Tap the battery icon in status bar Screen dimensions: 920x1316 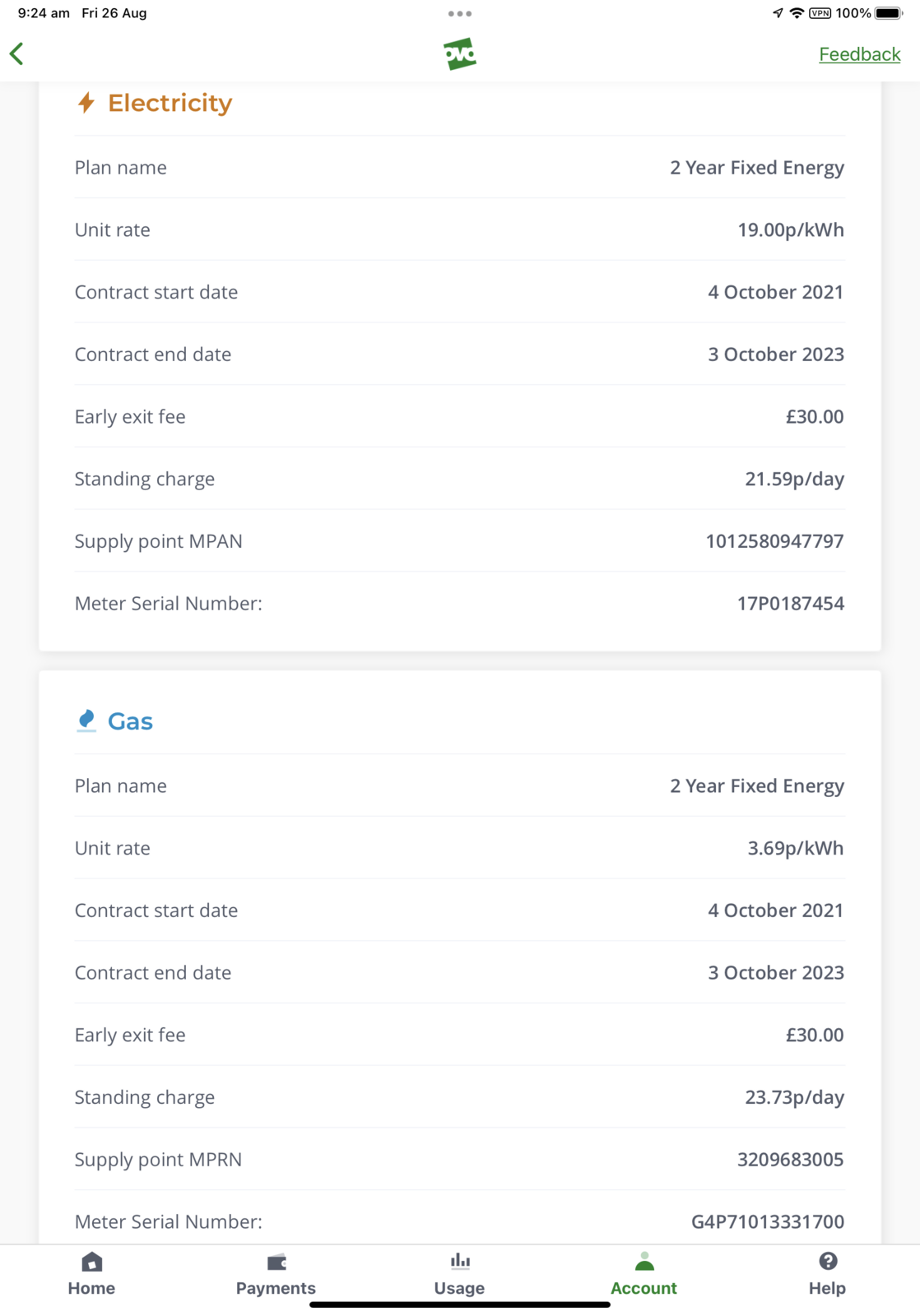pos(889,13)
